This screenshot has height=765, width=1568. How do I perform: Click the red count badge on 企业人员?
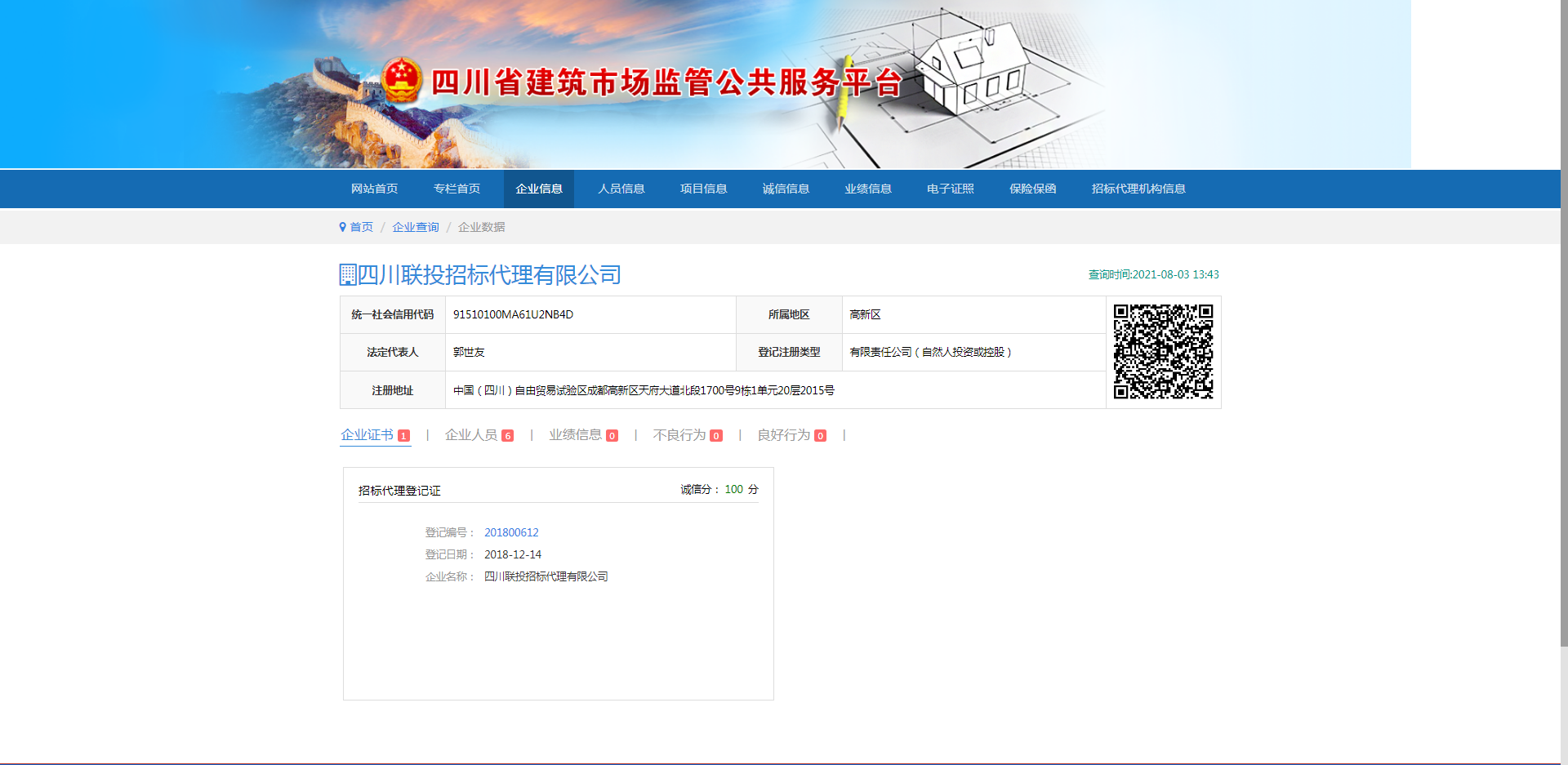[507, 436]
